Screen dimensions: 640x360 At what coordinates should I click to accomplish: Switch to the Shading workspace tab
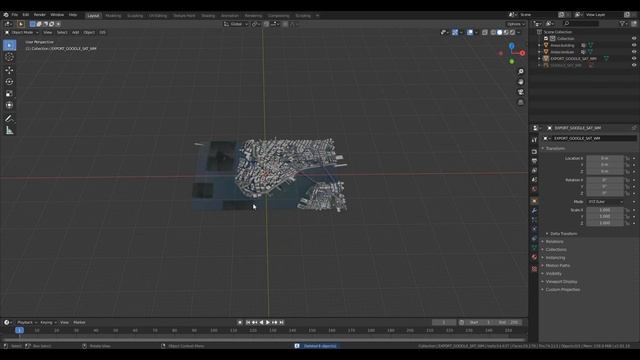point(208,16)
